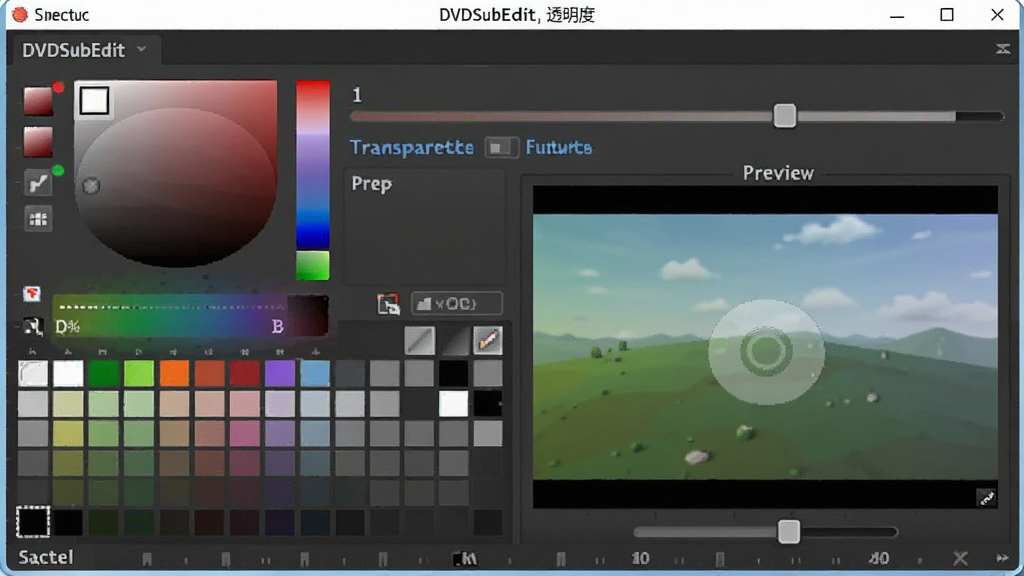Click the circular target overlay in the preview
The image size is (1024, 576).
(766, 351)
